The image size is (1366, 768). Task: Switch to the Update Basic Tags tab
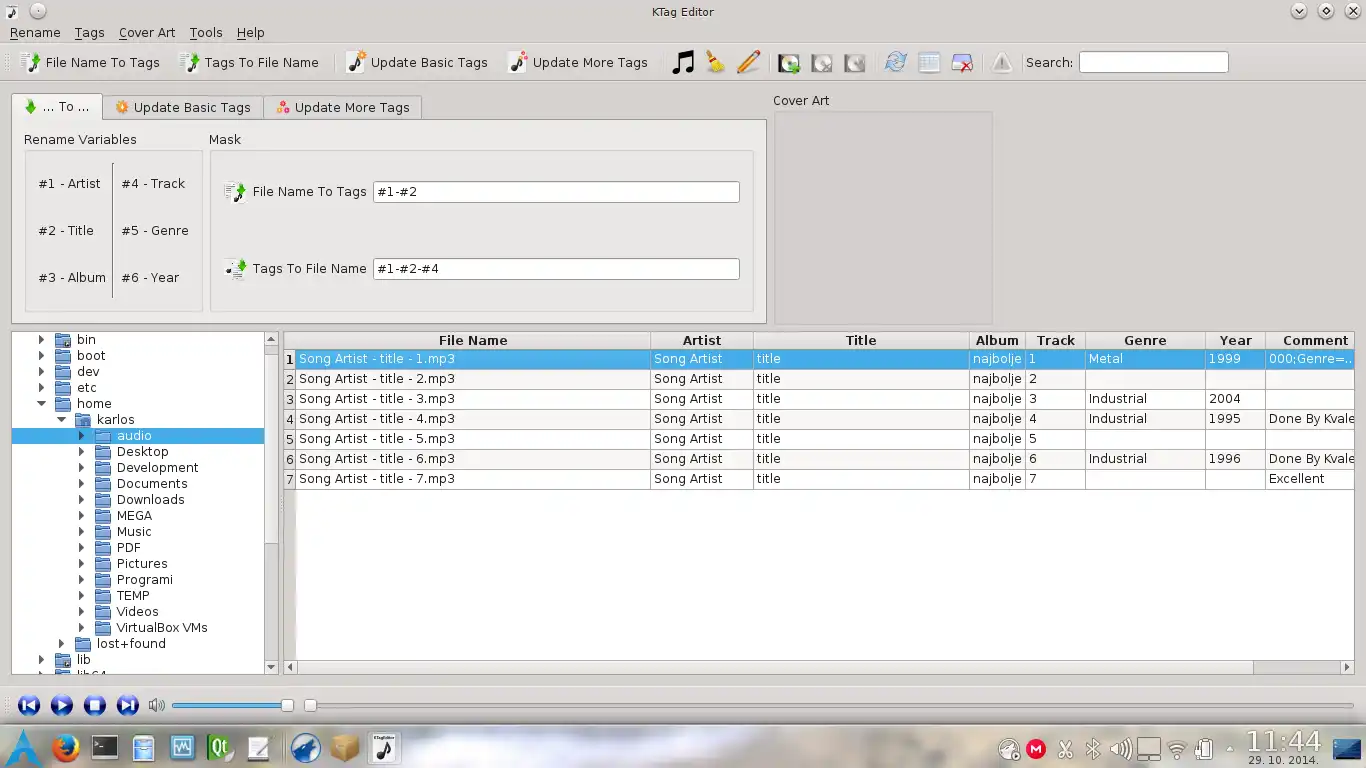[182, 107]
